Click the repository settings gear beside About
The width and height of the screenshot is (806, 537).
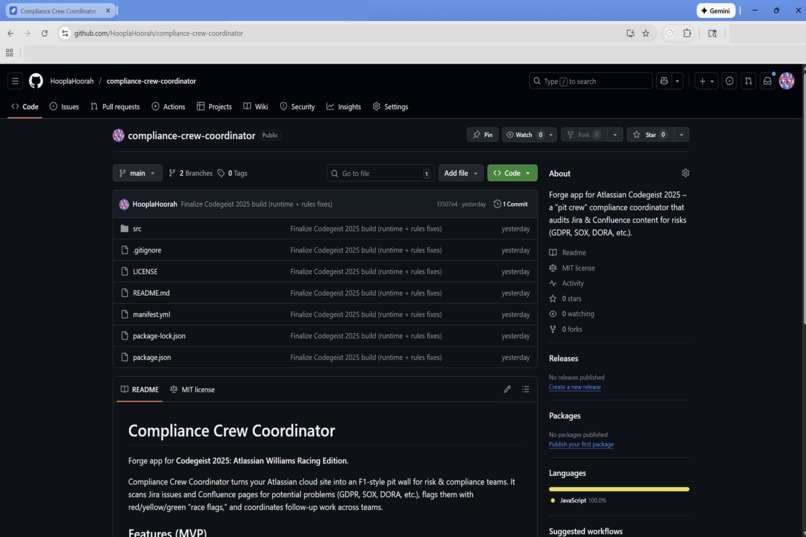point(685,173)
